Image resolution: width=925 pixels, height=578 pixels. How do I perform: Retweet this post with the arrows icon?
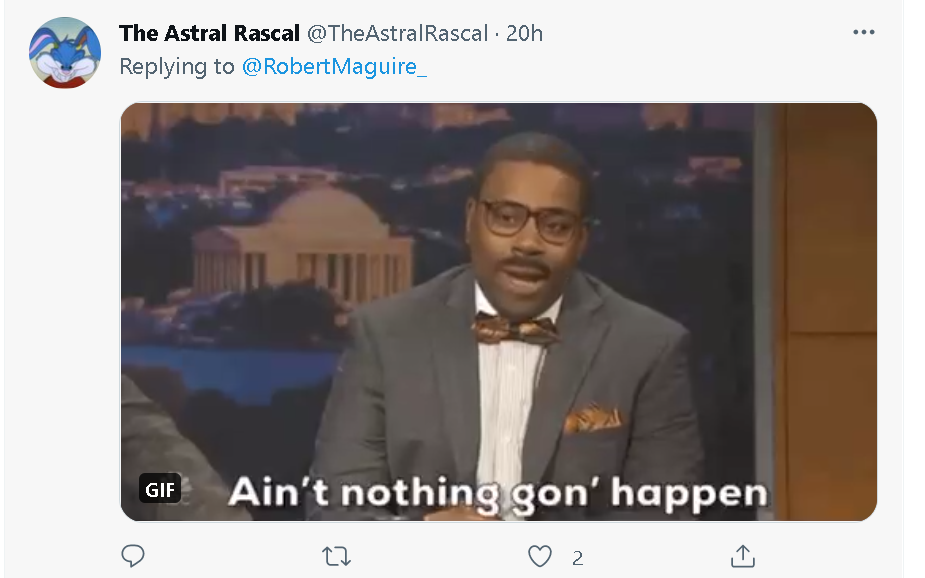coord(336,556)
